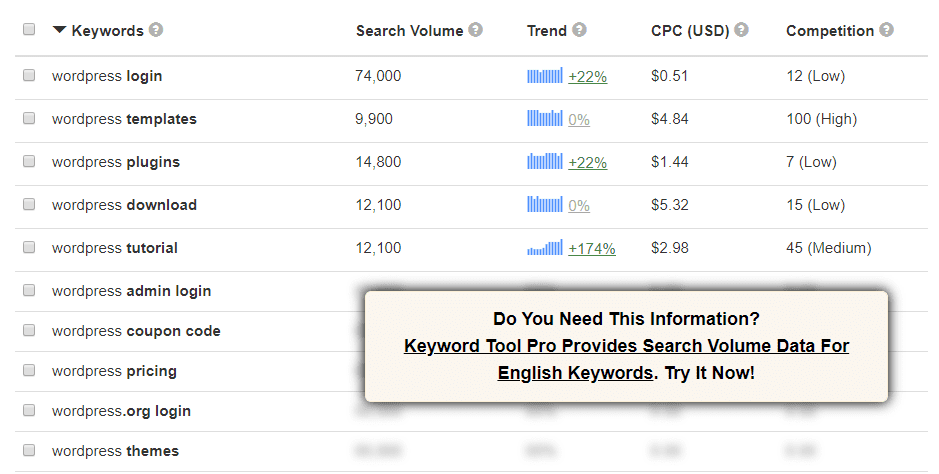The image size is (939, 474).
Task: Click the wordpress tutorial trend sparkline
Action: (x=545, y=248)
